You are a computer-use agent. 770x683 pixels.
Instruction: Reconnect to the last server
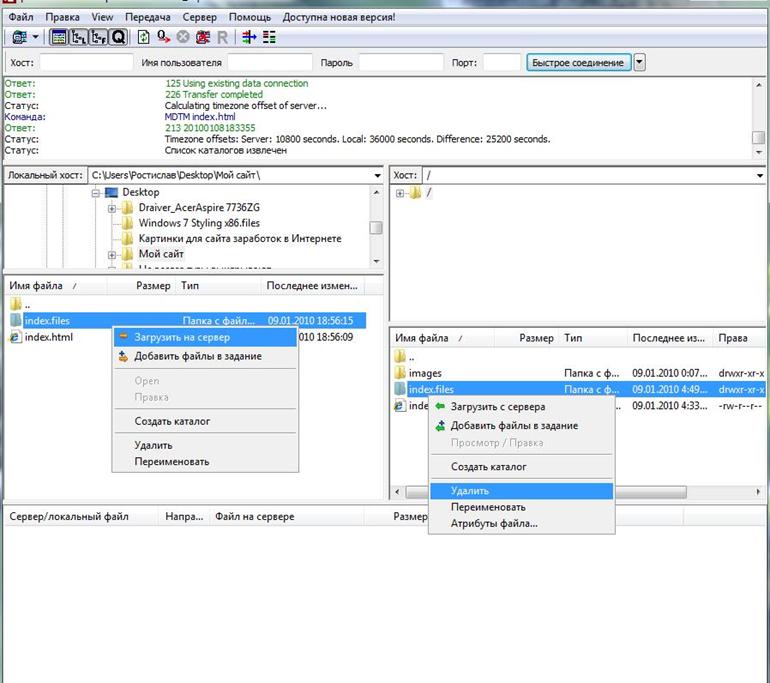(x=222, y=37)
